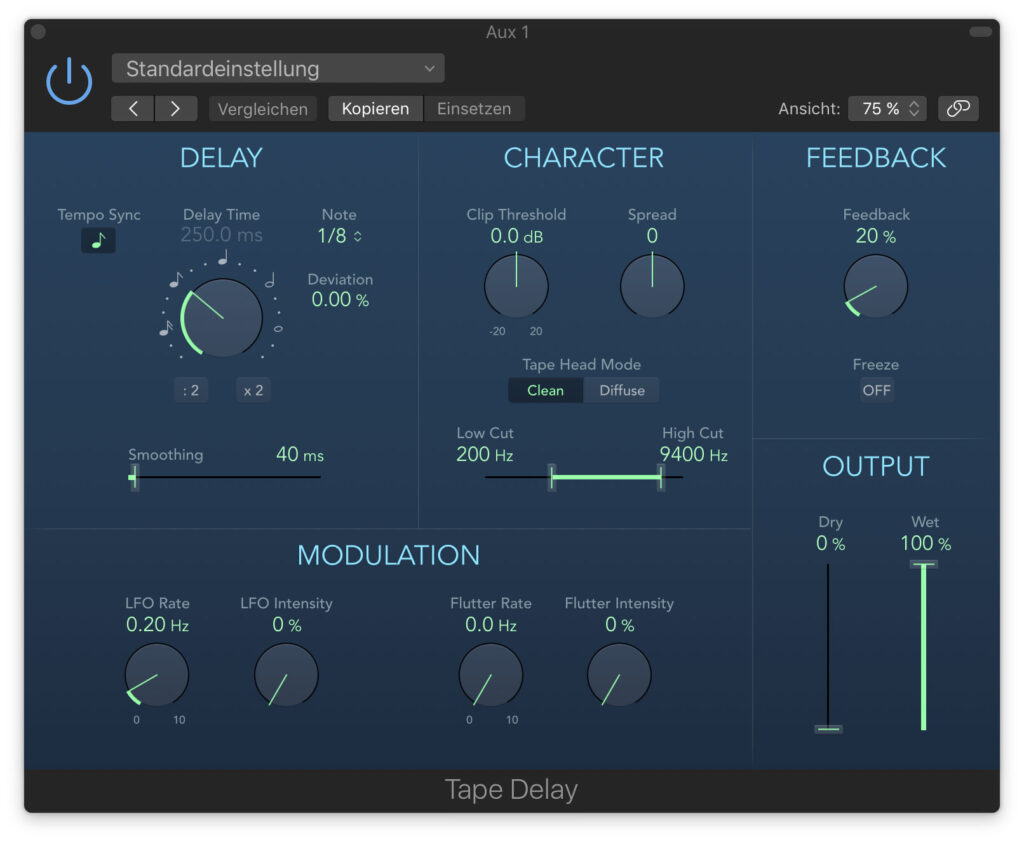Click the dimmed Delay Time 250.0 ms value
1024x842 pixels.
point(221,235)
